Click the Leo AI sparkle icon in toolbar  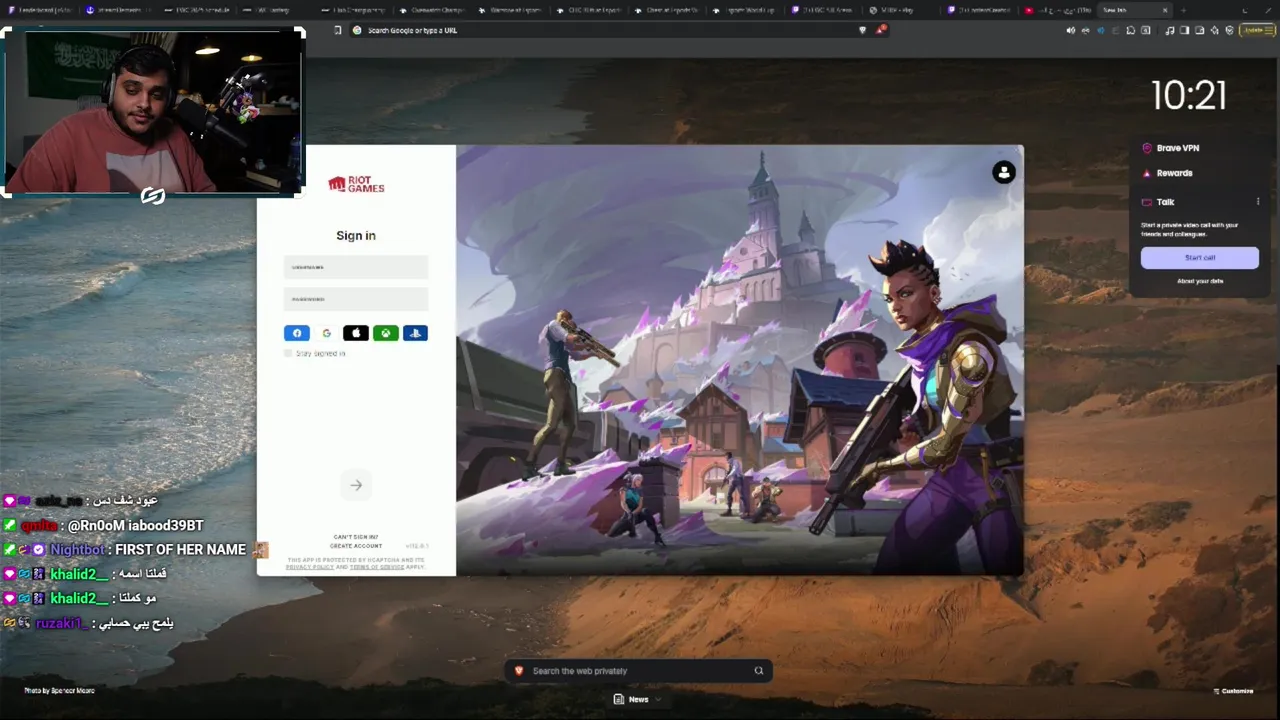click(1214, 30)
